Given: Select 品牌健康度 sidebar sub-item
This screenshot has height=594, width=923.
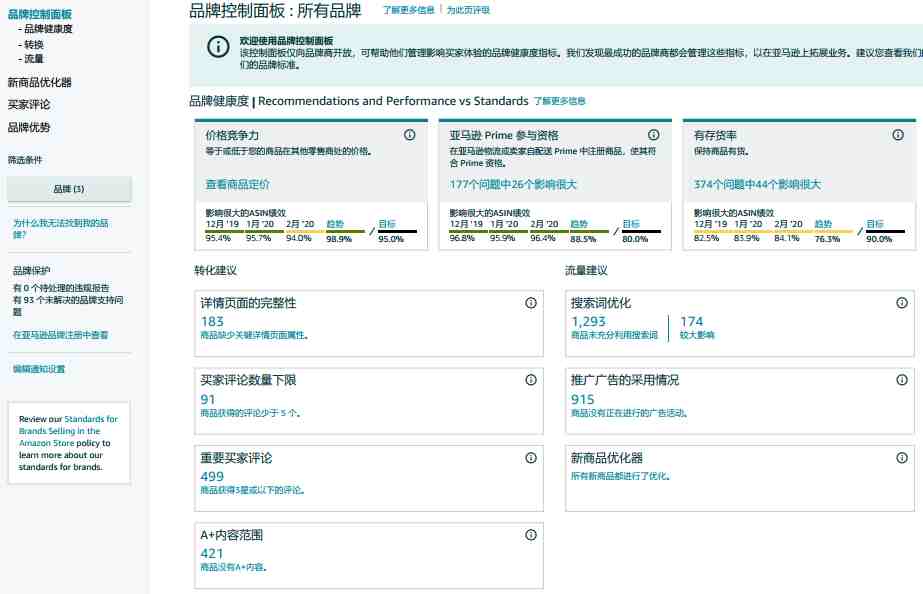Looking at the screenshot, I should 48,29.
